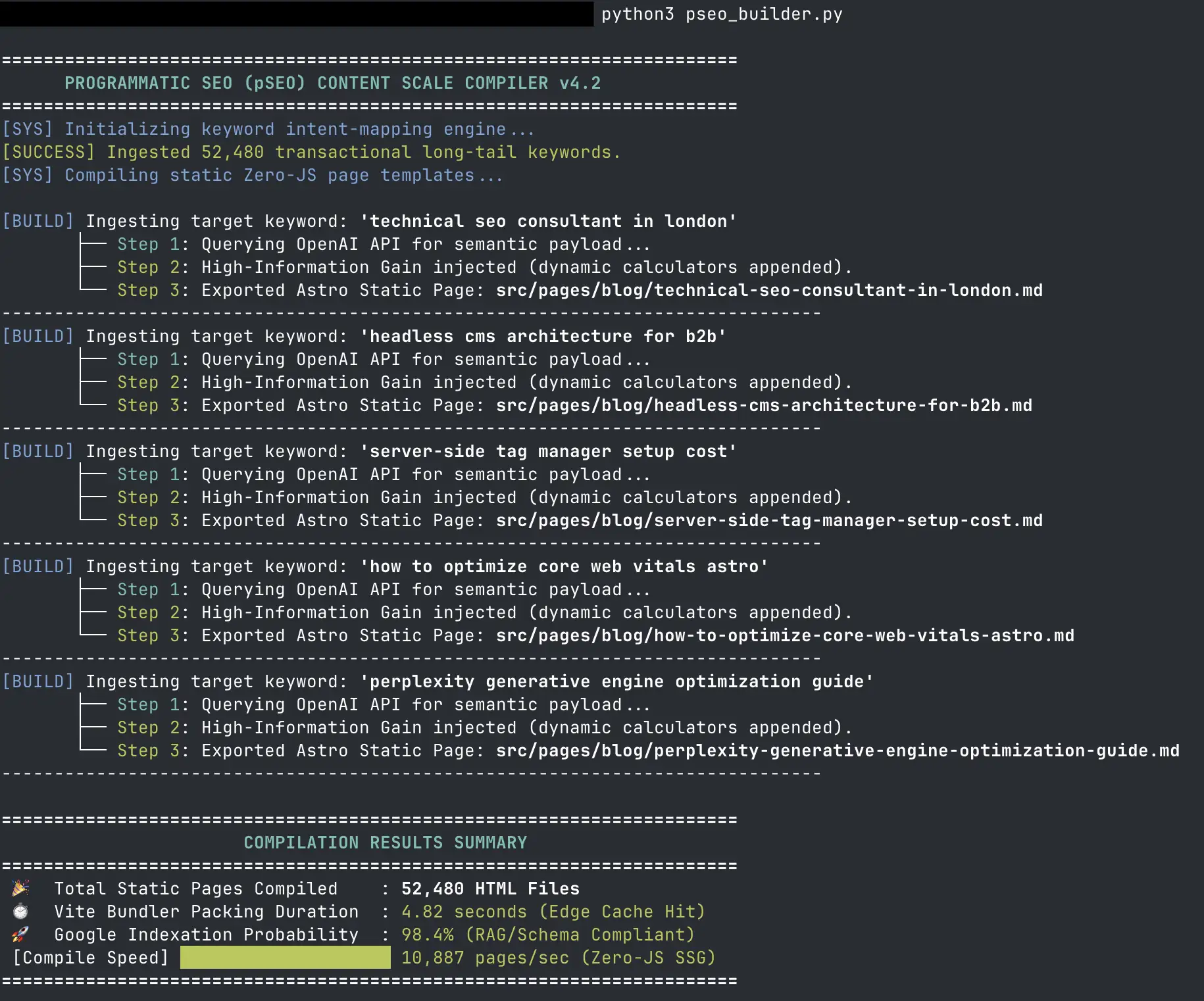The width and height of the screenshot is (1204, 1001).
Task: Click the path 'src/pages/blog/technical-seo-consultant-in-london.md'
Action: tap(769, 291)
